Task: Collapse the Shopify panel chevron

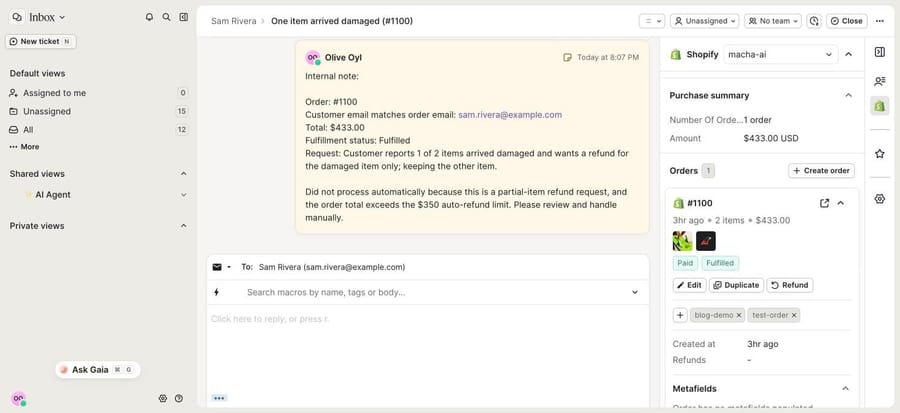Action: pos(848,54)
